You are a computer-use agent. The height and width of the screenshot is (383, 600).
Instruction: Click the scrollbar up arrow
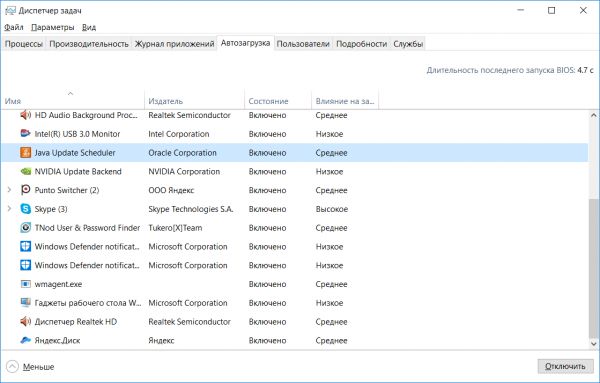point(593,115)
